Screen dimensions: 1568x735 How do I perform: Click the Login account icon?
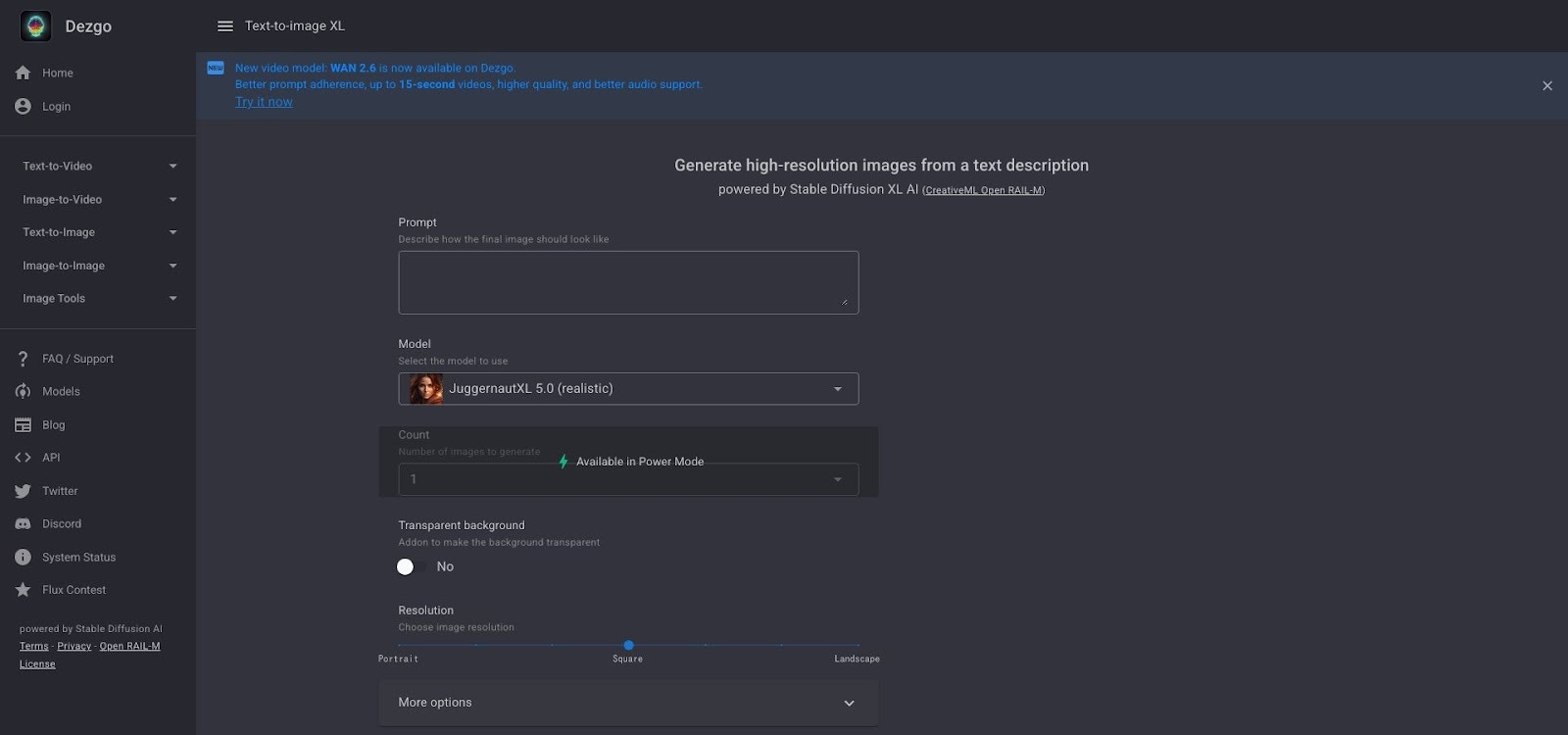pyautogui.click(x=23, y=106)
